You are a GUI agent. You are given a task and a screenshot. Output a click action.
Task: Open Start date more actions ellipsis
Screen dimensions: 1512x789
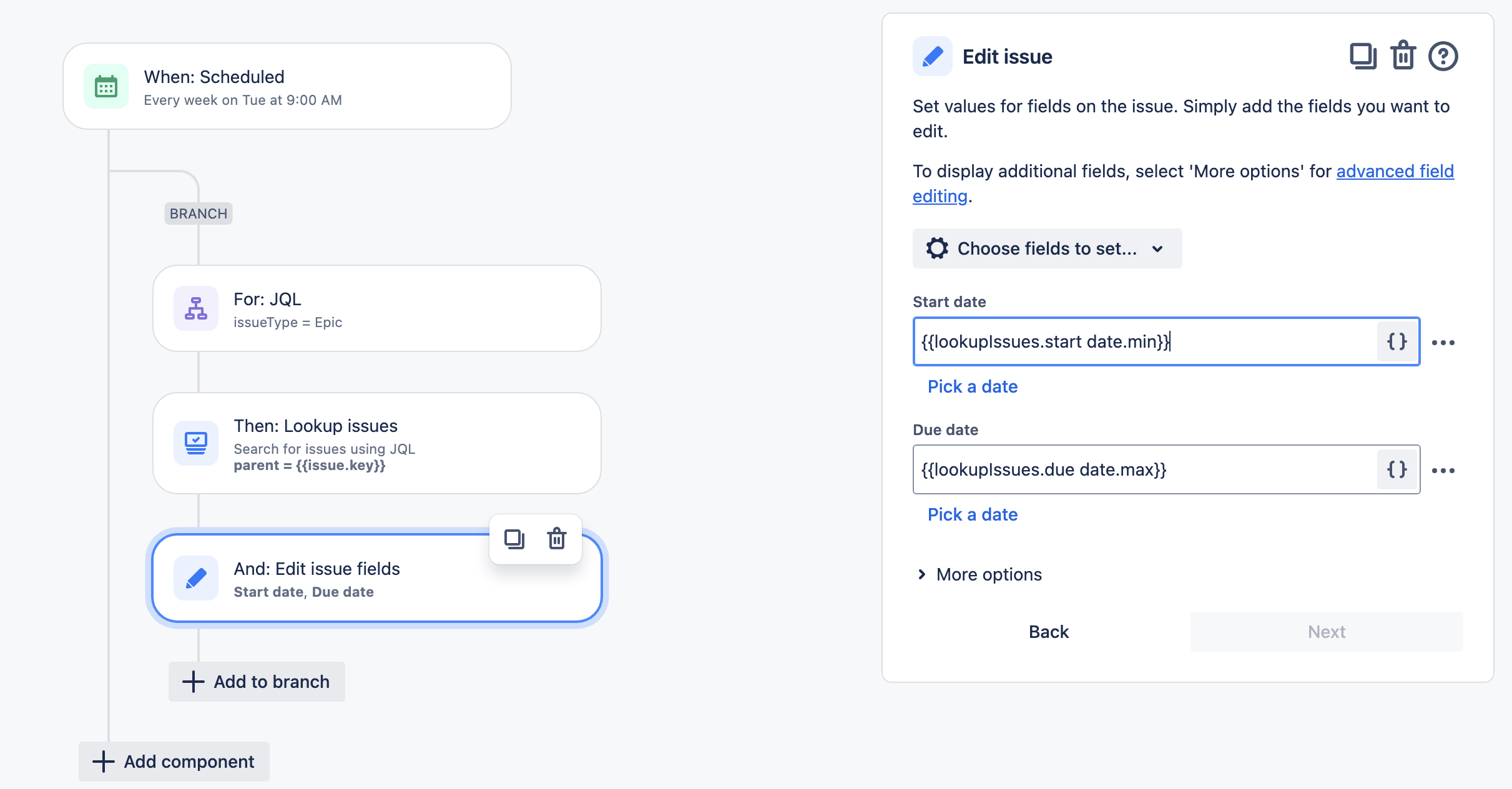point(1443,343)
